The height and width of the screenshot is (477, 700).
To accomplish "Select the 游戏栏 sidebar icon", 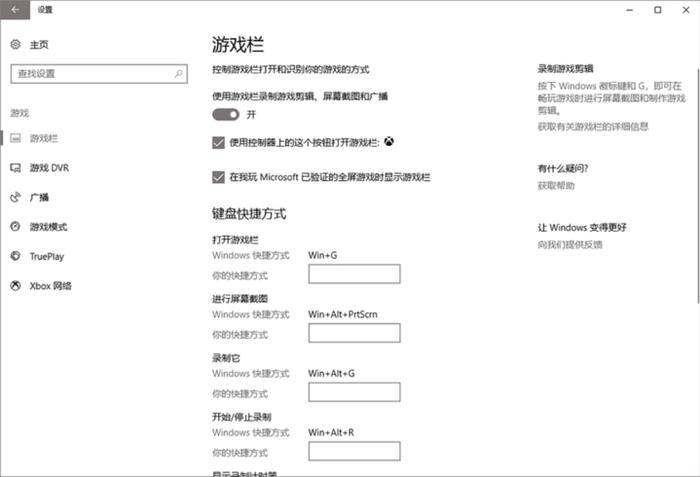I will (x=16, y=138).
